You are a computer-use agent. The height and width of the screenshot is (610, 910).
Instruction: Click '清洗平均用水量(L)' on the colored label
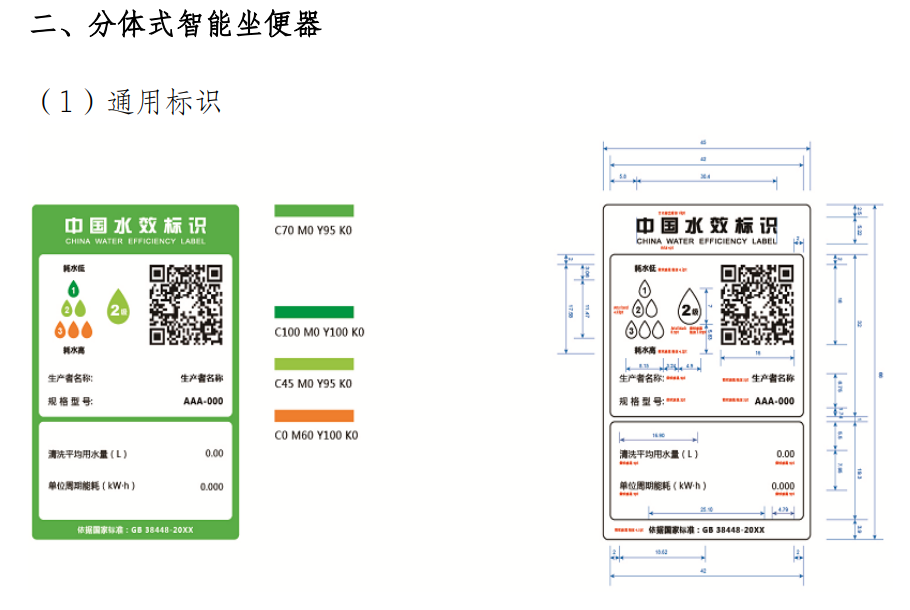point(88,454)
